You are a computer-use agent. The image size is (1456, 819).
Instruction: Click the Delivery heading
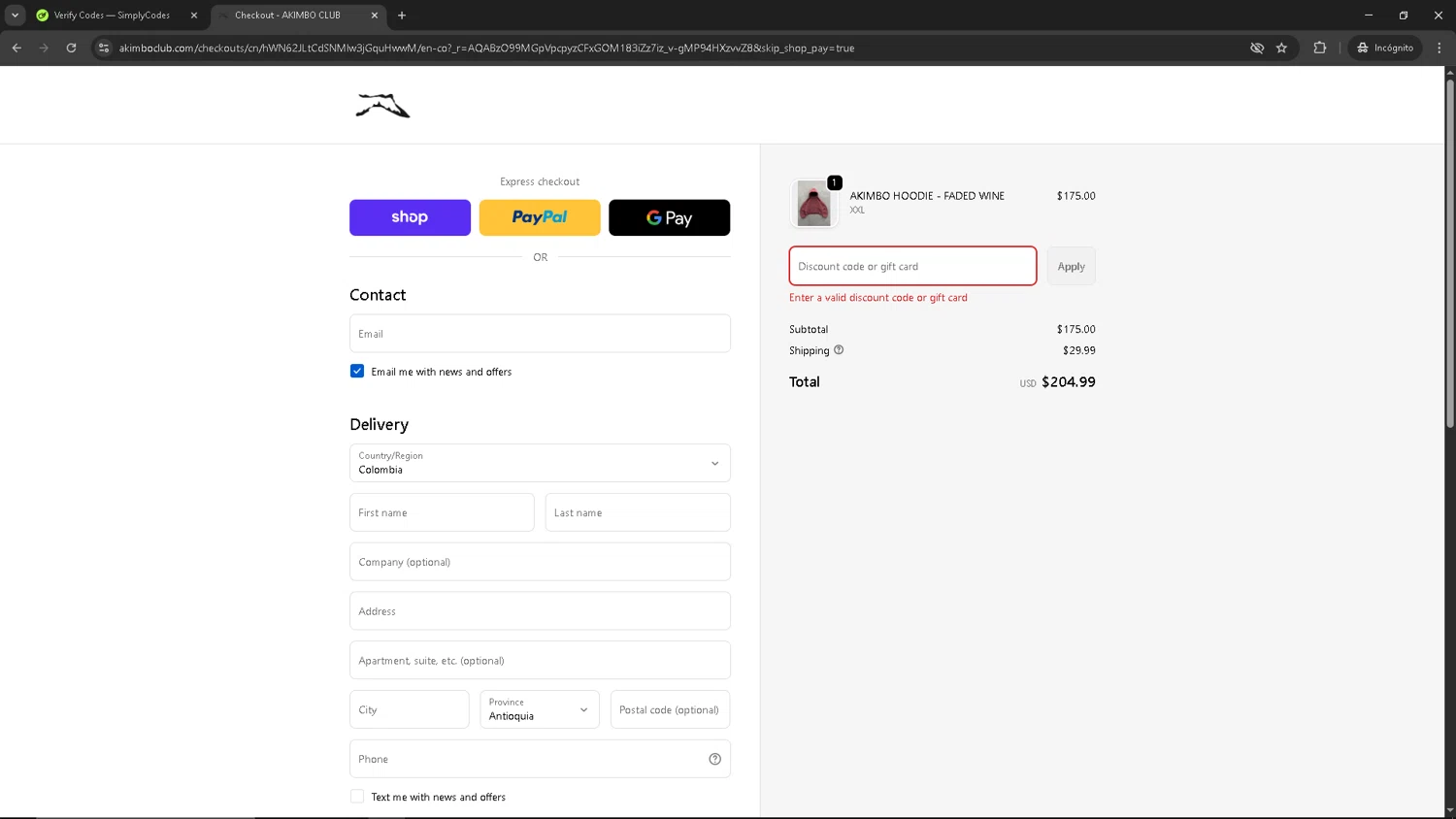[x=379, y=424]
